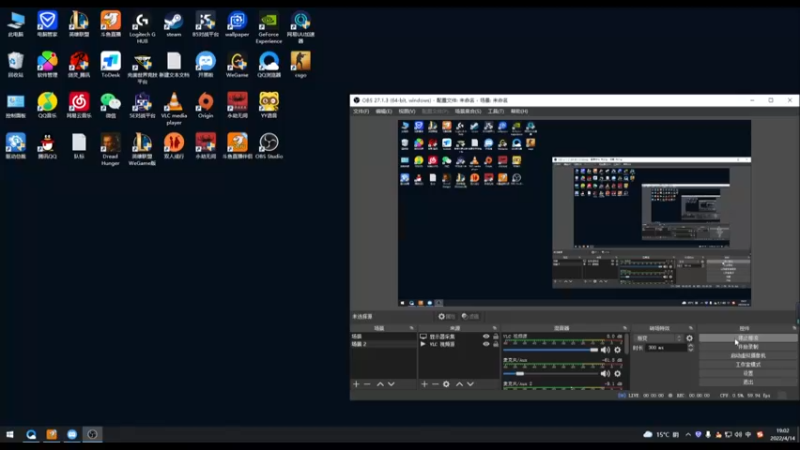
Task: Undock the Scenes panel via header icon
Action: (412, 328)
